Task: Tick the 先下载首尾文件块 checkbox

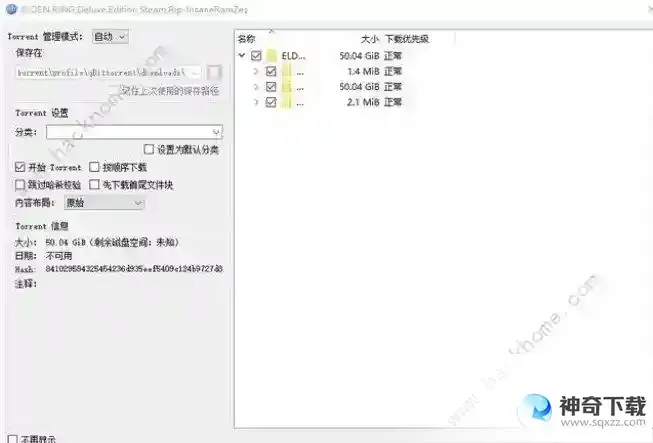Action: (x=95, y=184)
